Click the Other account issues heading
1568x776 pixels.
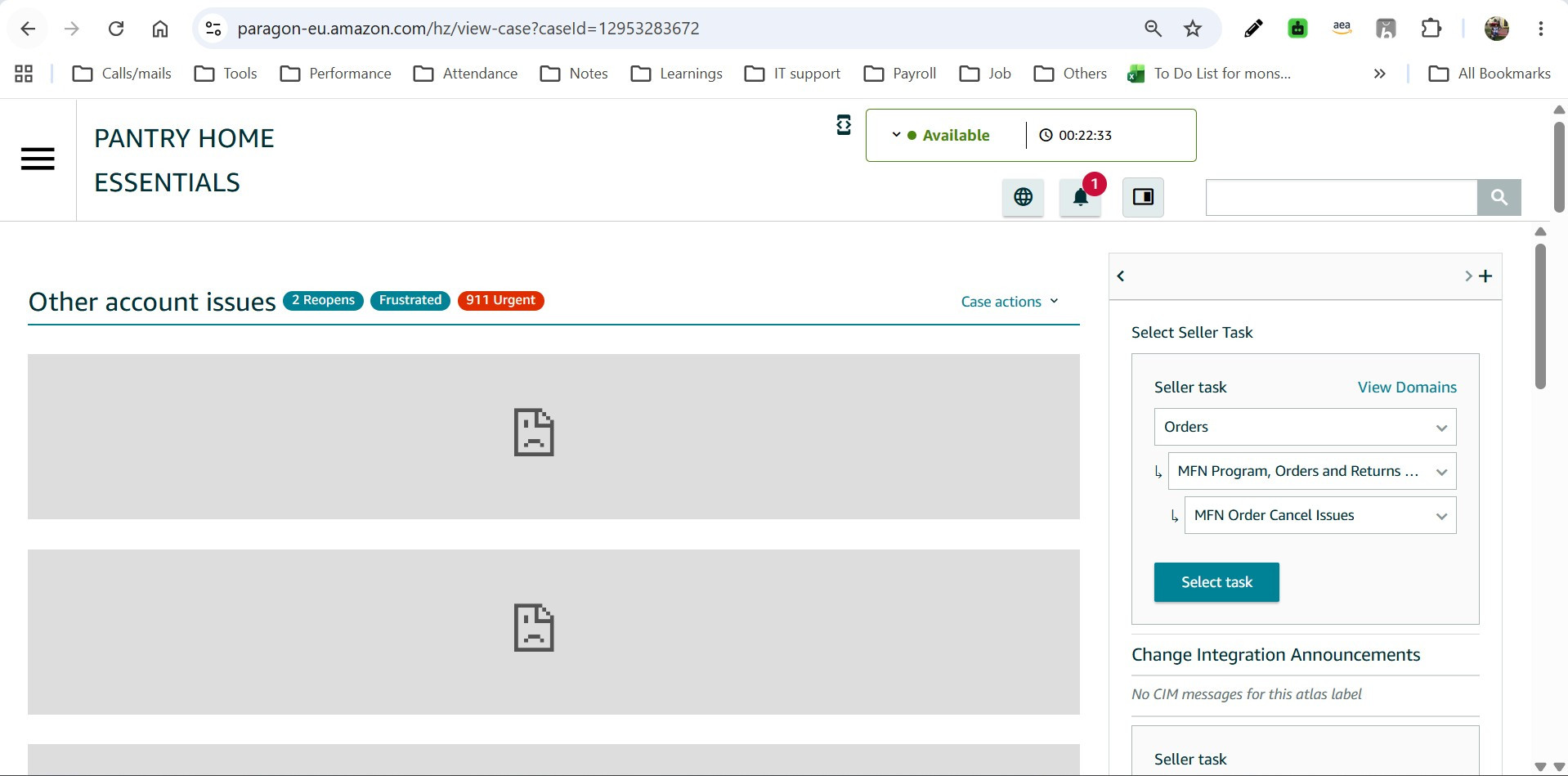click(152, 302)
